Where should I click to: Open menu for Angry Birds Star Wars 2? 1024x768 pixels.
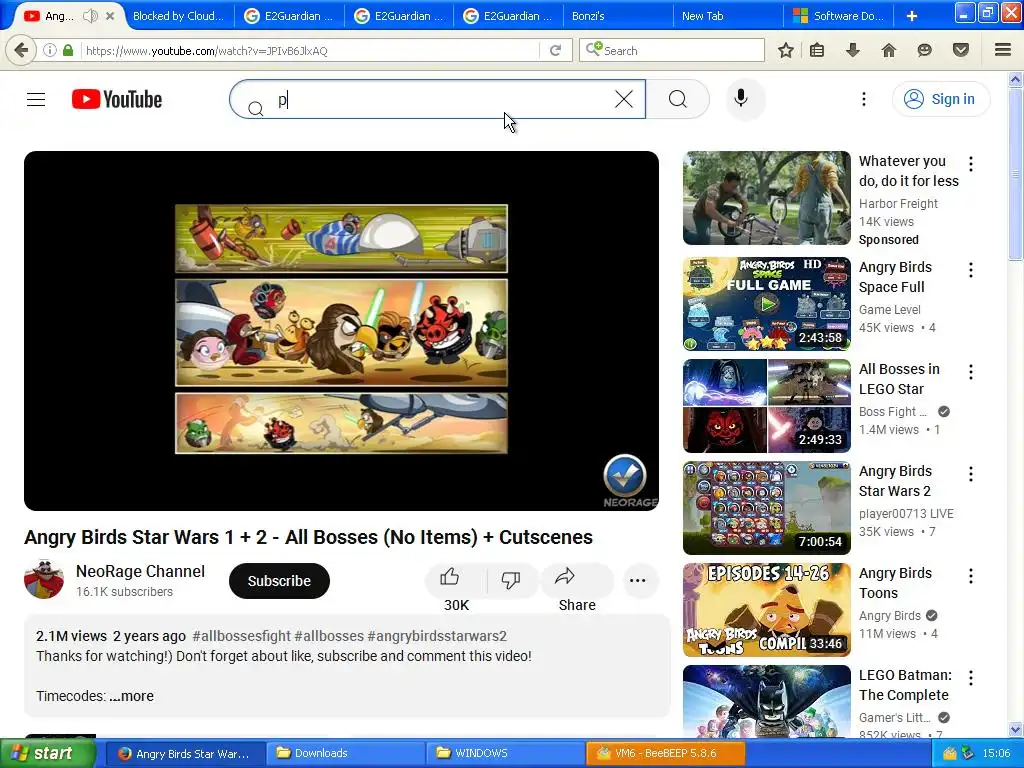click(x=971, y=473)
